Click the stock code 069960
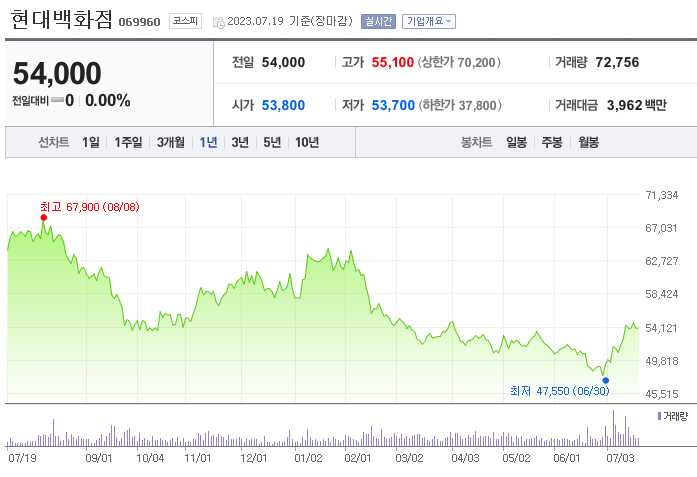Viewport: 697px width, 477px height. pyautogui.click(x=139, y=22)
